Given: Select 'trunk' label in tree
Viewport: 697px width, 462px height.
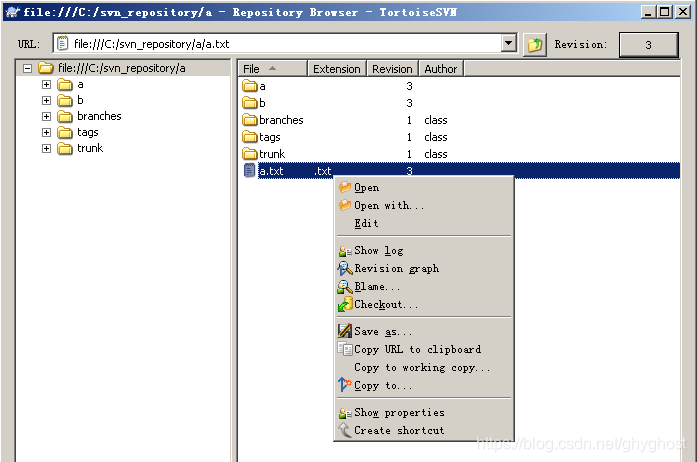Looking at the screenshot, I should (x=90, y=148).
